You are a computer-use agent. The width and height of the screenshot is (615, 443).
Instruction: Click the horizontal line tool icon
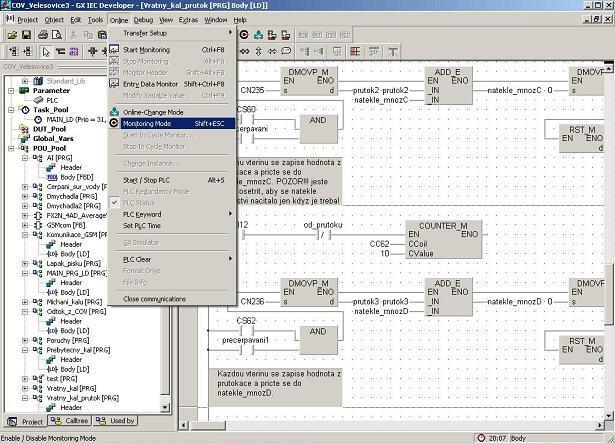pos(60,52)
